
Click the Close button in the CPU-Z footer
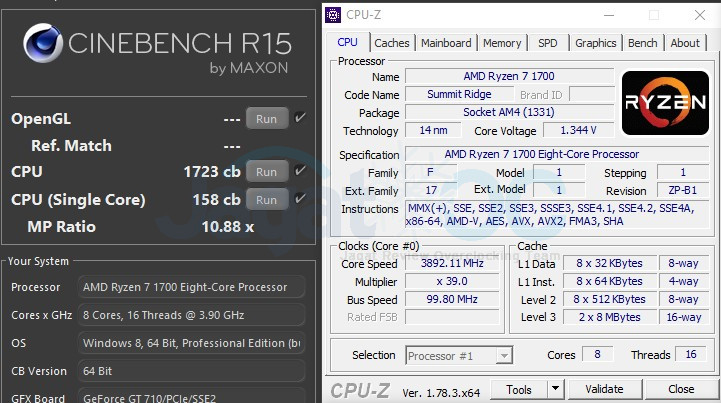click(x=680, y=389)
